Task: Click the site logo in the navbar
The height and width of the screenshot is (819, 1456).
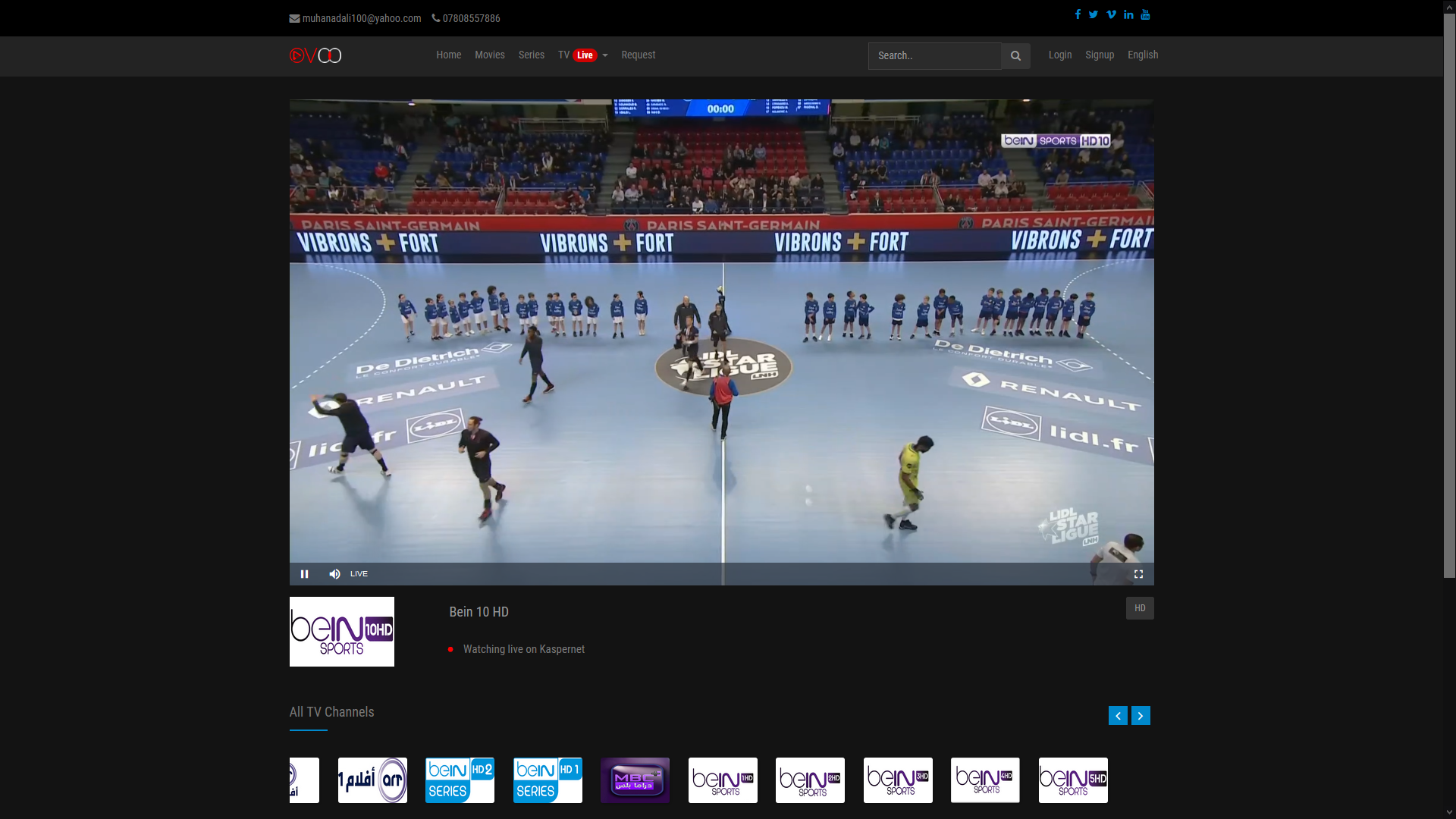Action: click(x=315, y=55)
